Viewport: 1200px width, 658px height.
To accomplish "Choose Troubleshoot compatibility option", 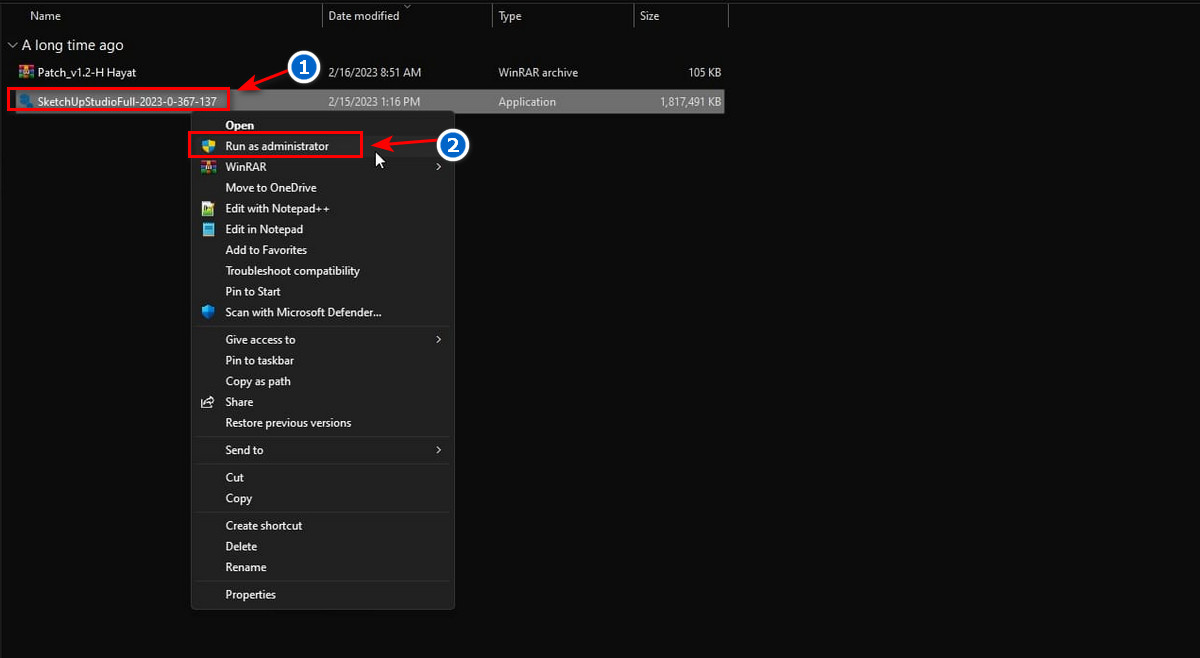I will [x=292, y=271].
